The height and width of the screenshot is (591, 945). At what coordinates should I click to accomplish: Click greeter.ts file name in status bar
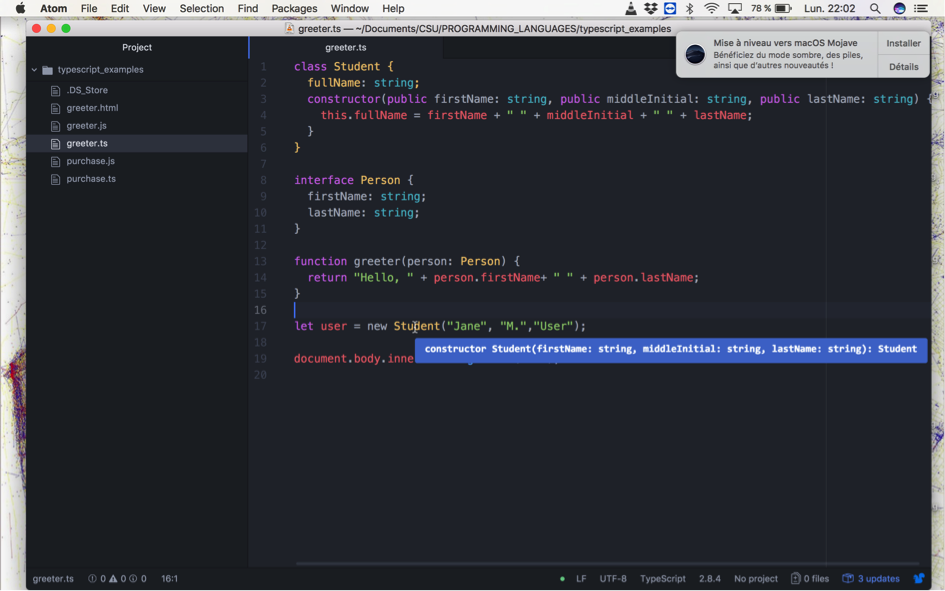[x=53, y=578]
